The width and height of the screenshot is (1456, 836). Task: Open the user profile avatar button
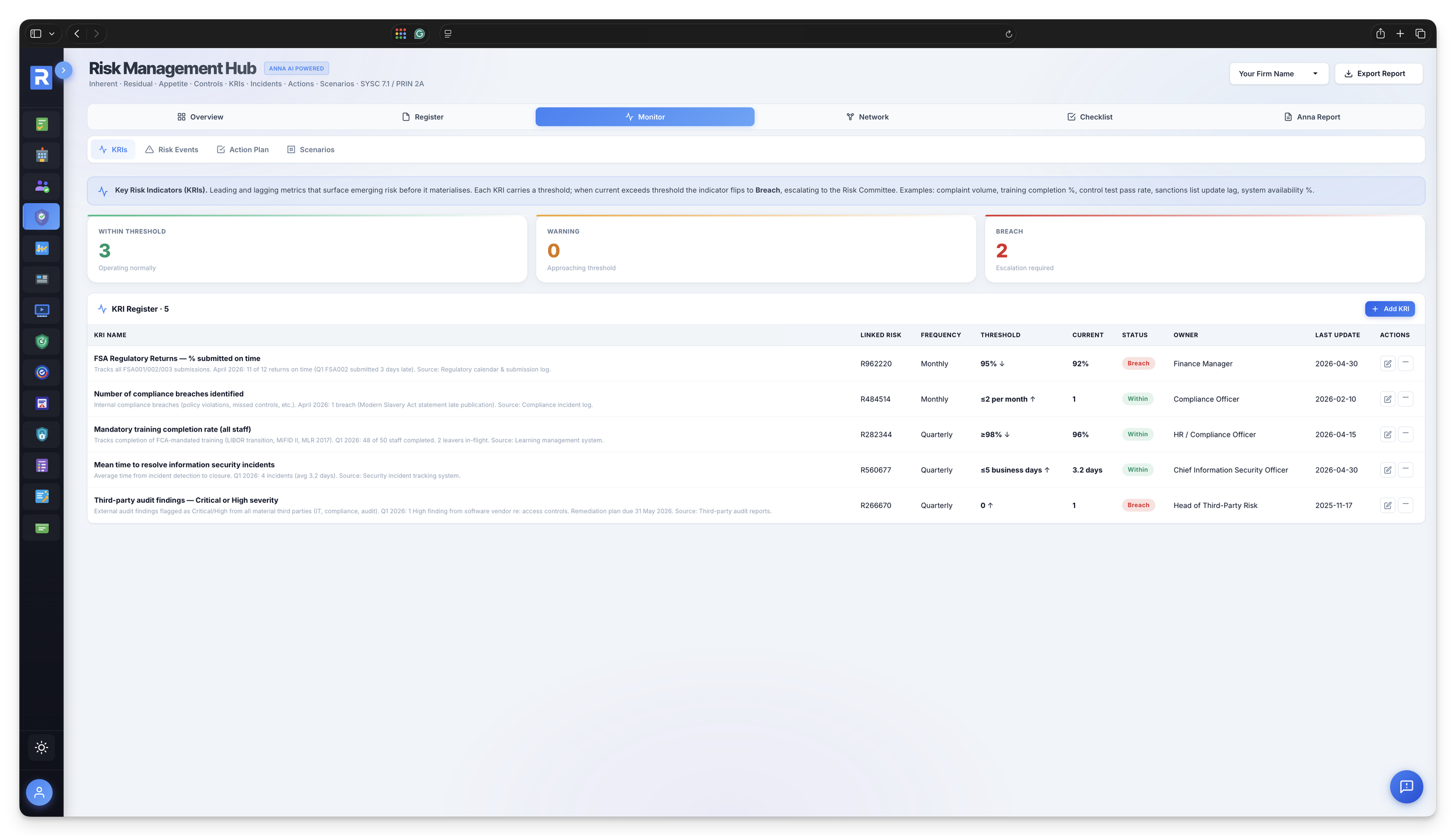click(39, 792)
